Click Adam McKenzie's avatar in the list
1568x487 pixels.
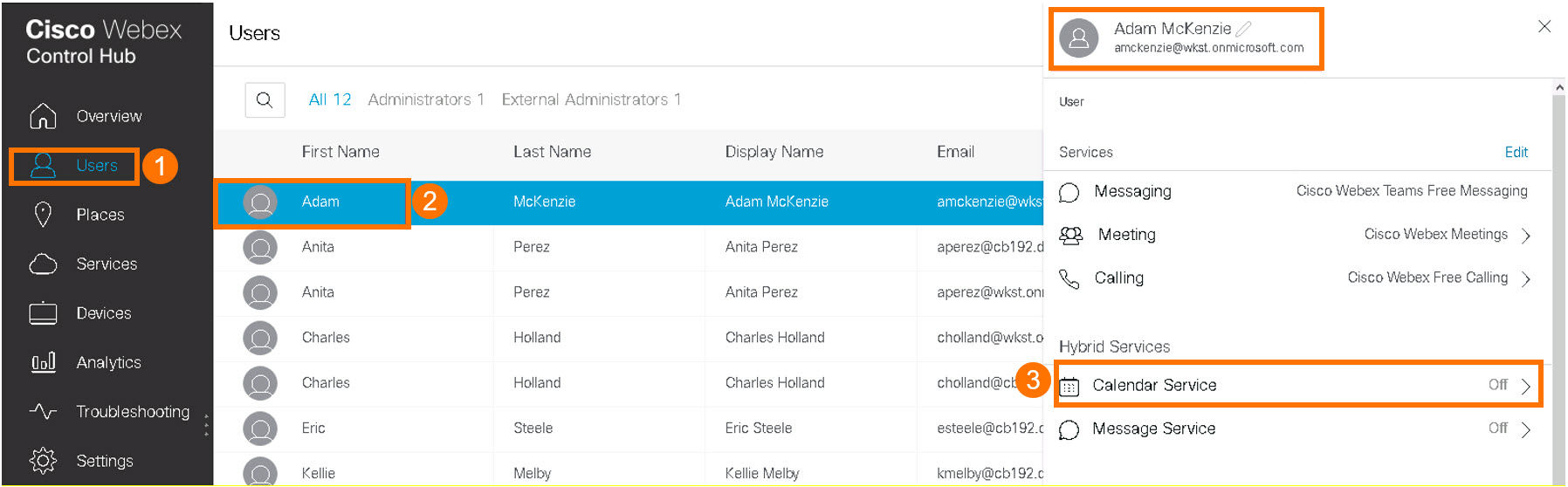(260, 202)
